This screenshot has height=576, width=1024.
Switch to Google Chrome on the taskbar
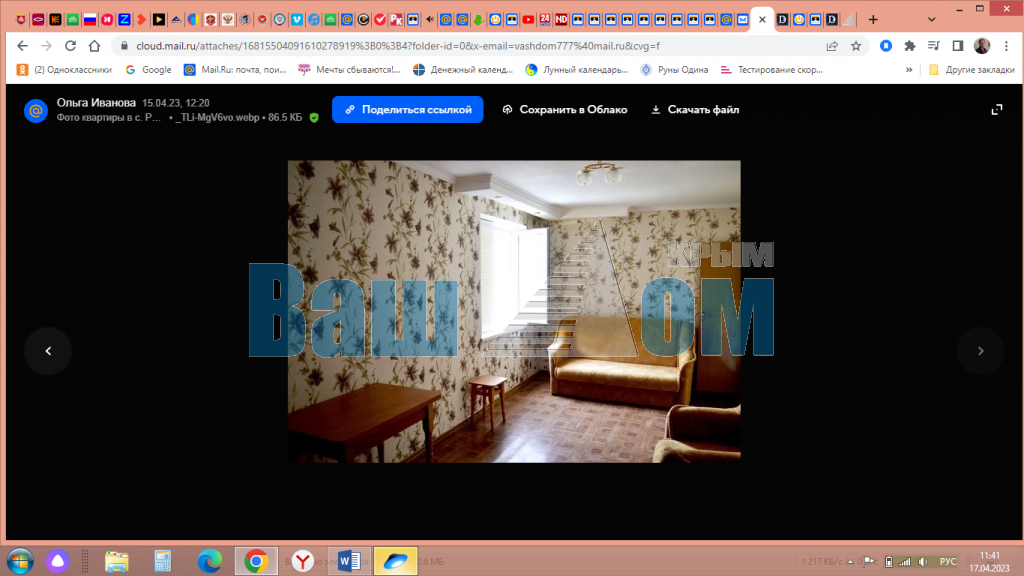(x=256, y=561)
